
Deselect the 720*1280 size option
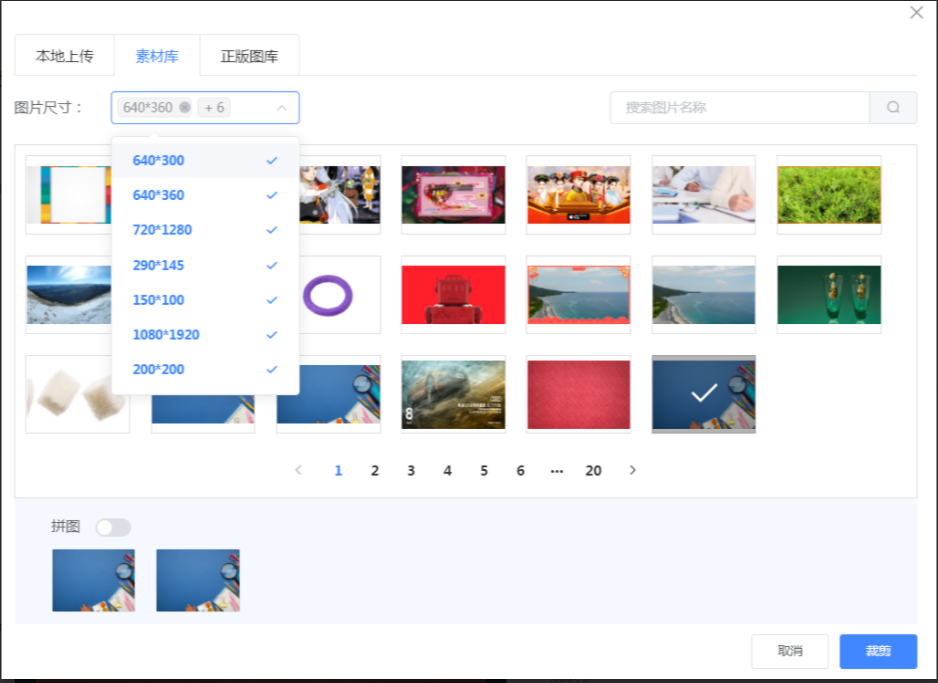click(x=205, y=230)
